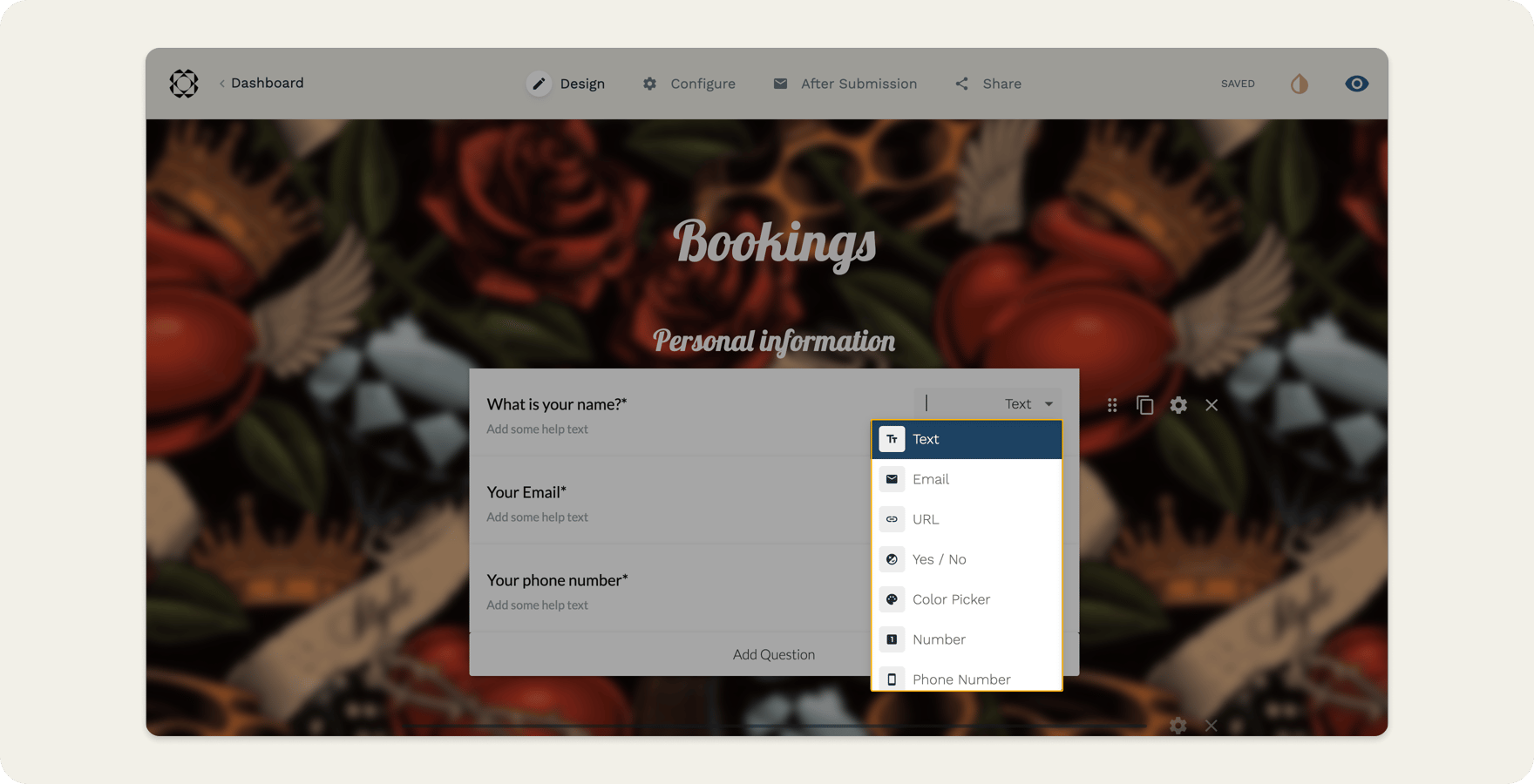The image size is (1534, 784).
Task: Click the Number type numeric icon
Action: click(x=892, y=639)
